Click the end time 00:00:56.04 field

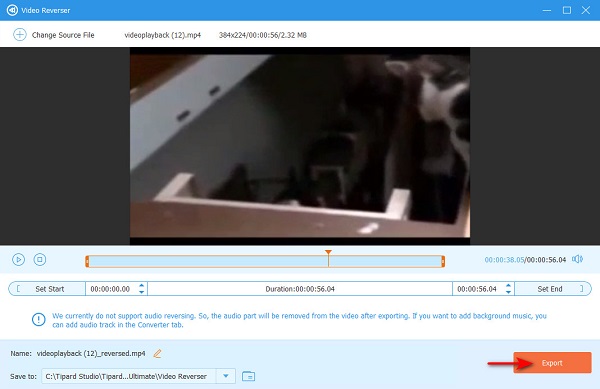pyautogui.click(x=478, y=289)
